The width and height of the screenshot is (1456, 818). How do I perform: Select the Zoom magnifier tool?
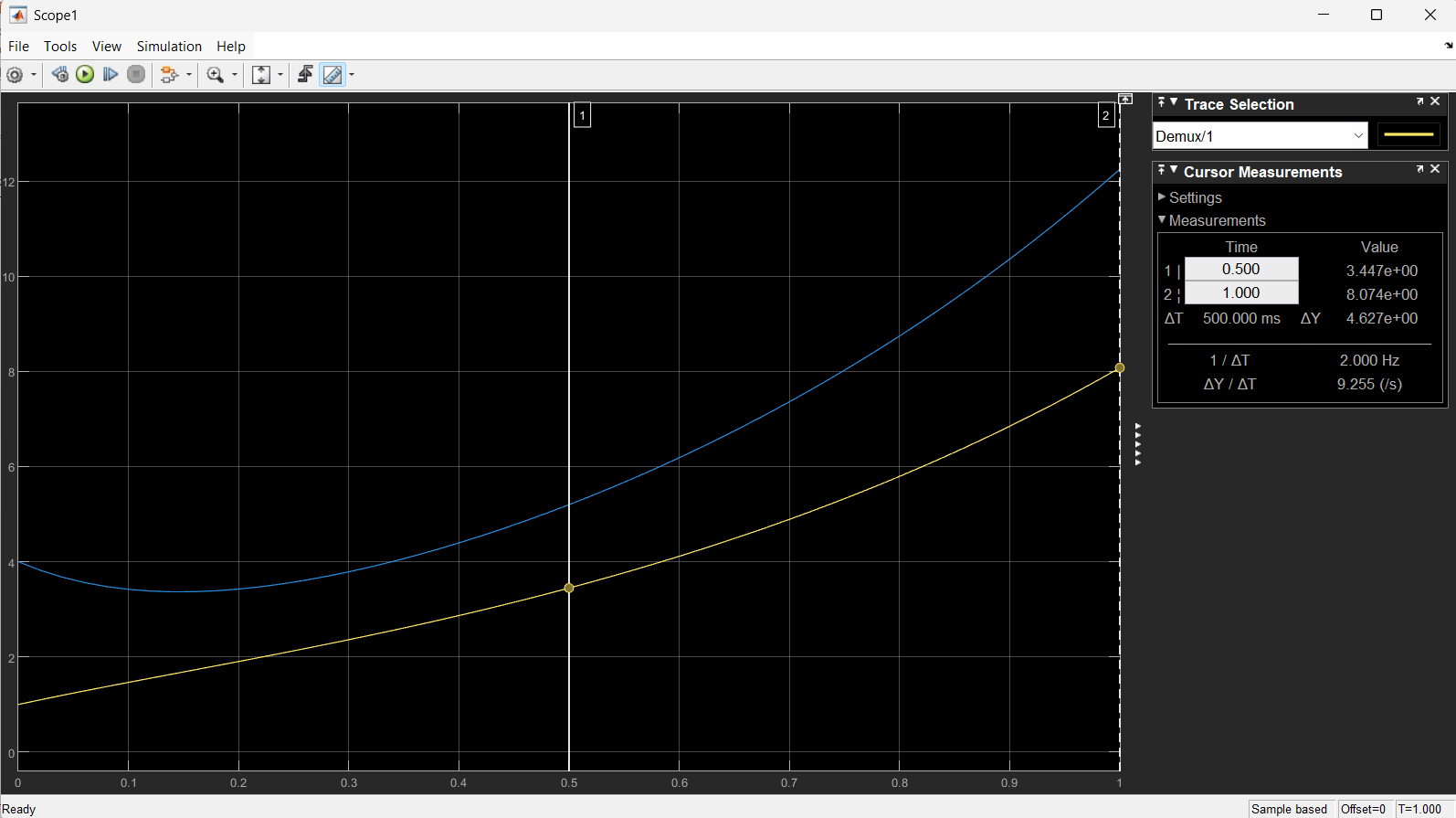(216, 75)
